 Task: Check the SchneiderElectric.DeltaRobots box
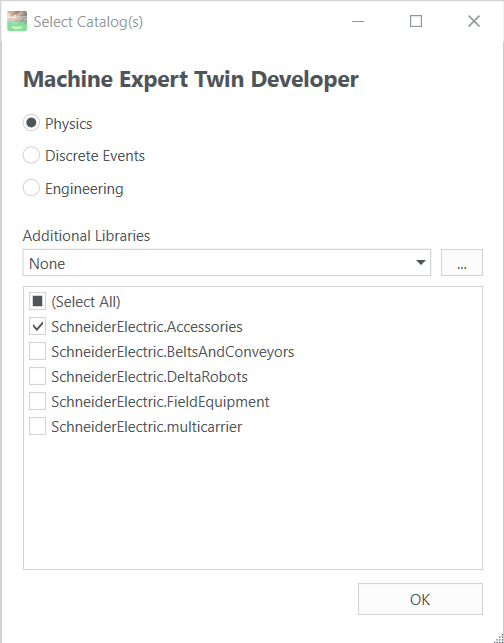[x=37, y=377]
